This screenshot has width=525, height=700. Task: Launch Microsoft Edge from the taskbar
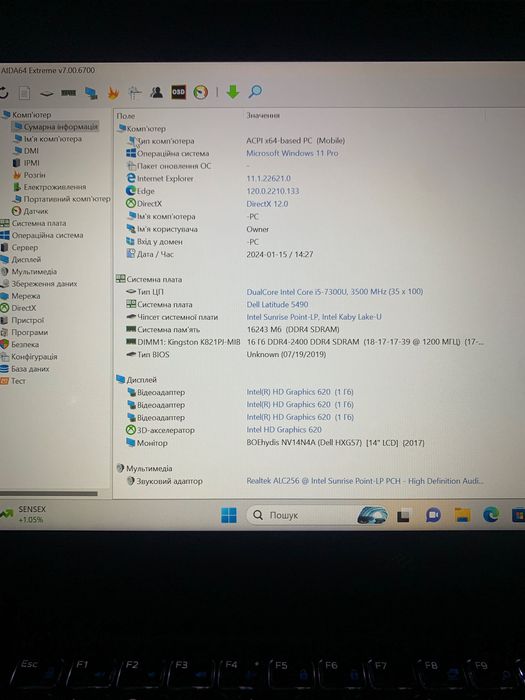tap(491, 515)
